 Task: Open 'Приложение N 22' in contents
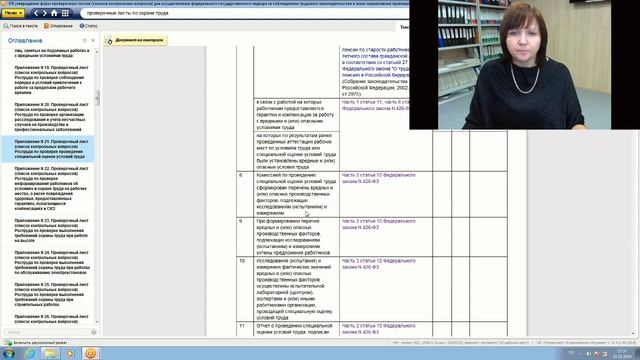coord(51,188)
